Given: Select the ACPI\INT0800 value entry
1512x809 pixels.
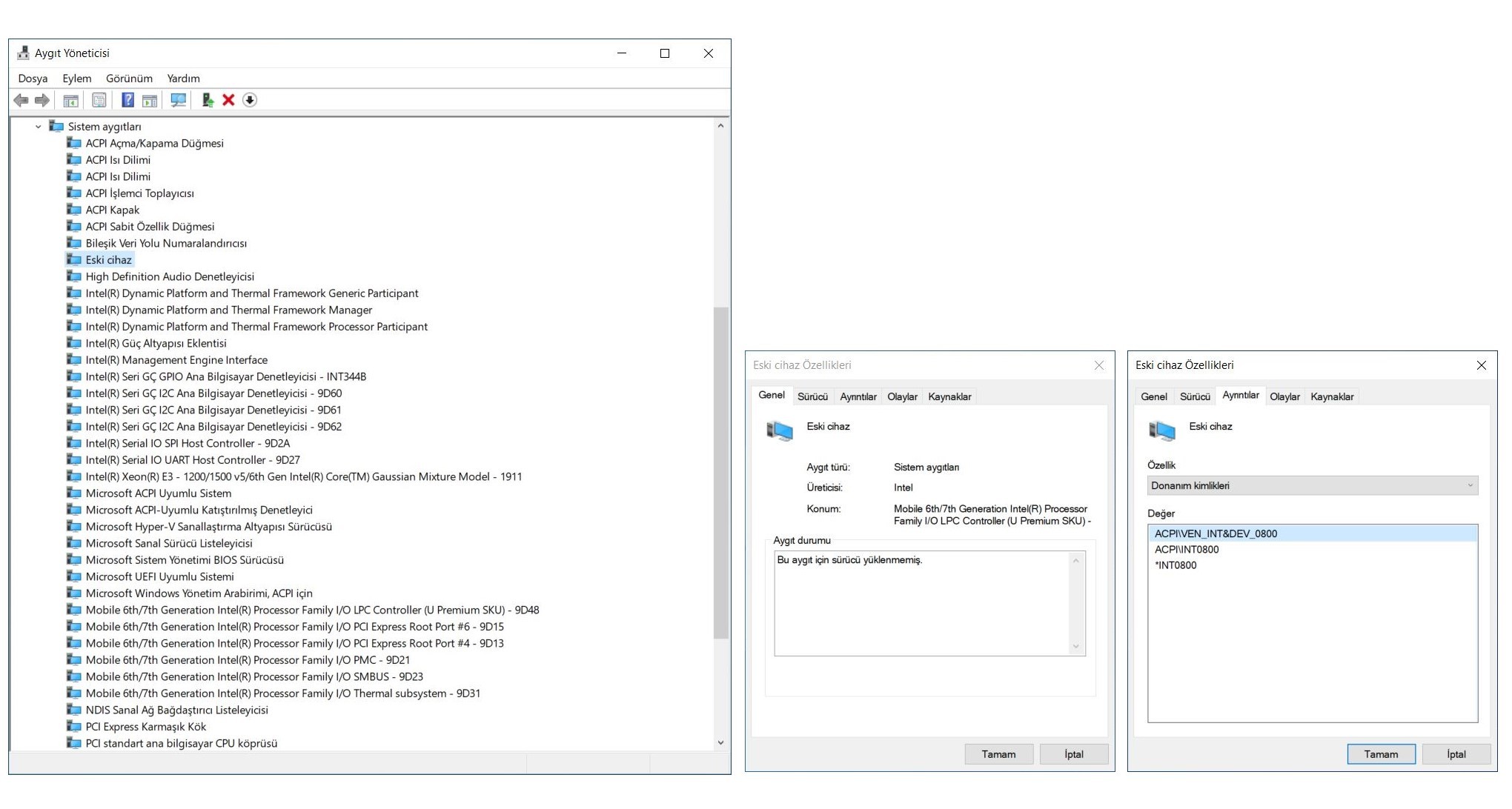Looking at the screenshot, I should [x=1187, y=549].
